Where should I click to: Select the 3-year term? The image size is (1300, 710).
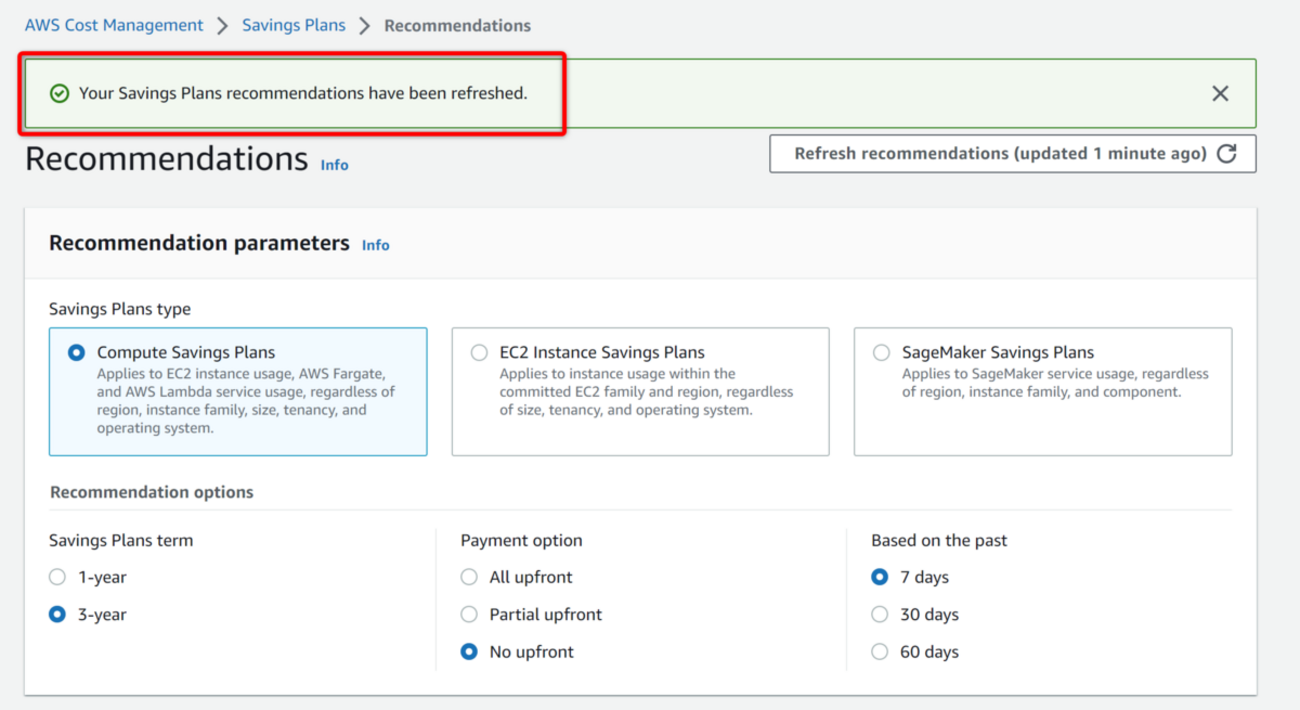point(58,614)
